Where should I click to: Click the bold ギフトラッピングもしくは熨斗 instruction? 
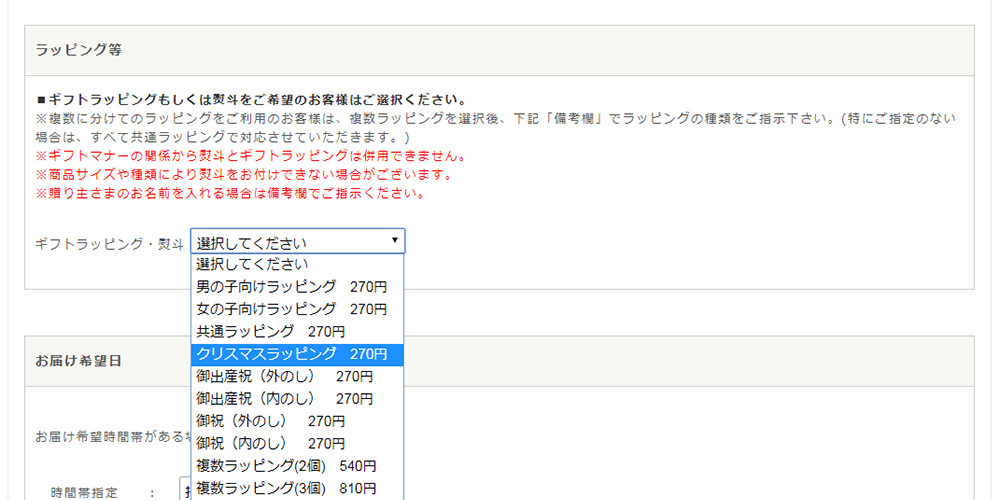(251, 100)
